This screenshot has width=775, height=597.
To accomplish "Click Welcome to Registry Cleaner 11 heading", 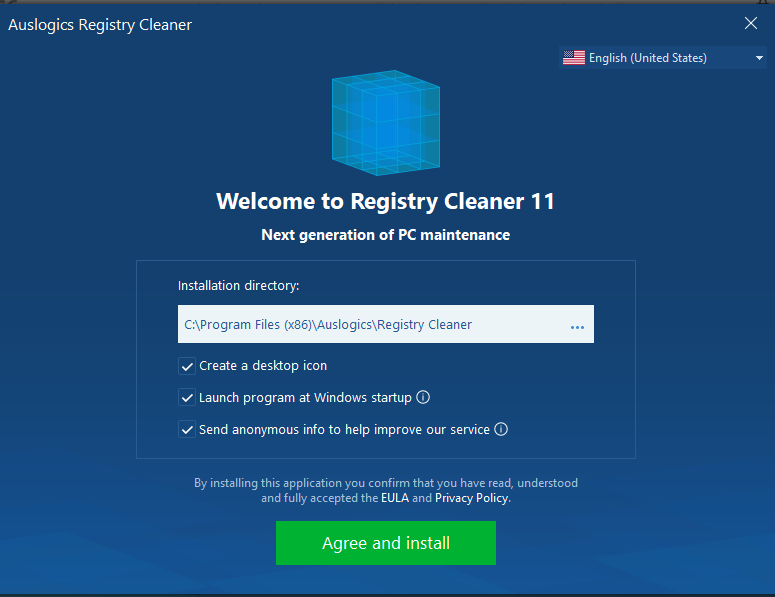I will 386,202.
